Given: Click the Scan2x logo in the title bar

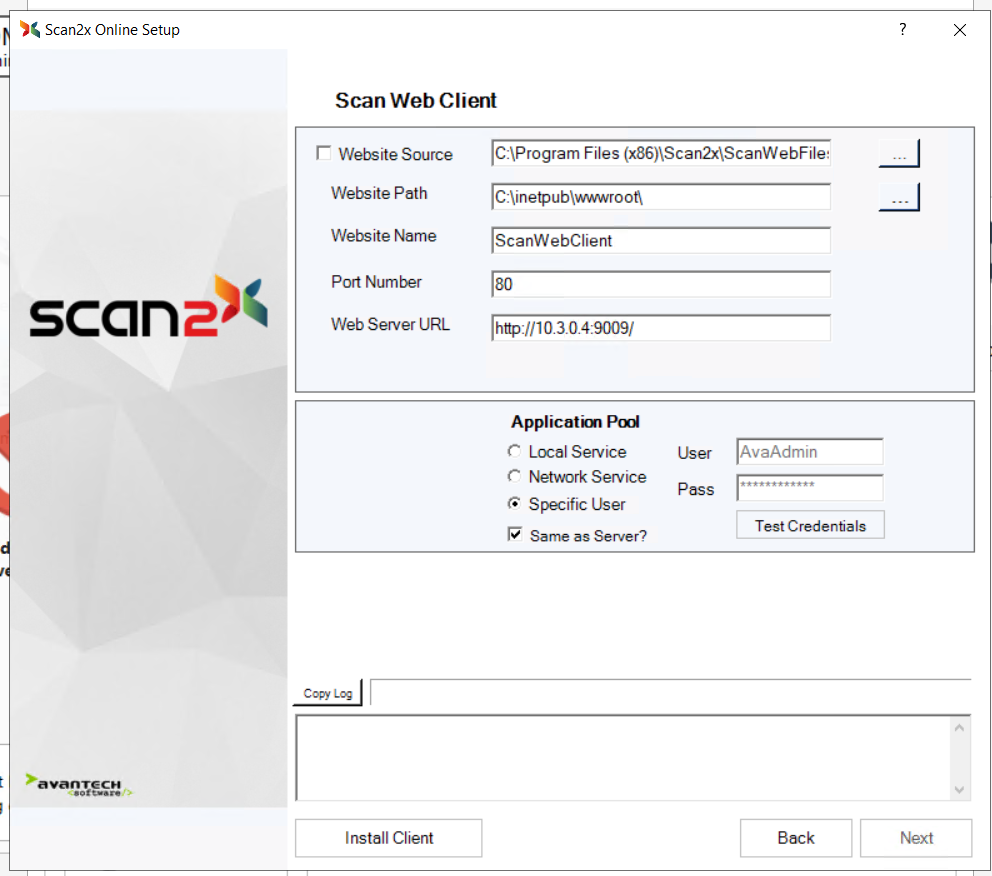Looking at the screenshot, I should [x=30, y=30].
